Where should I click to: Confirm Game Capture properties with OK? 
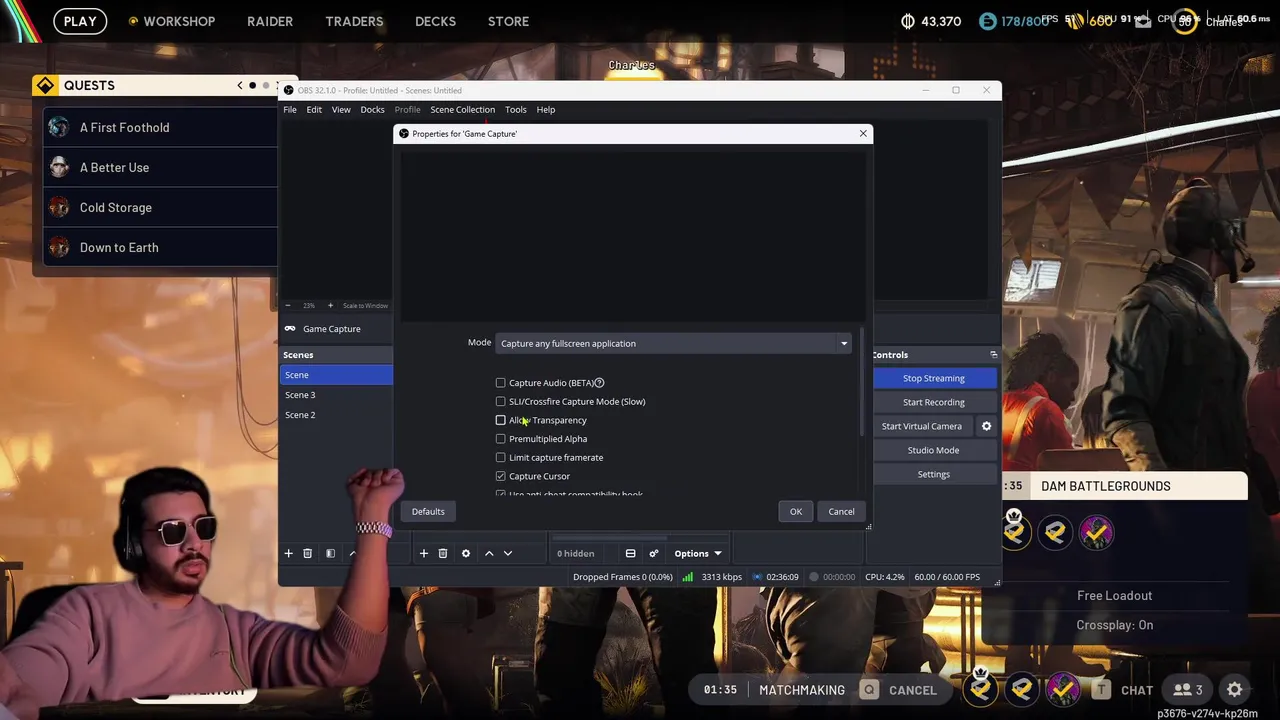pyautogui.click(x=796, y=511)
